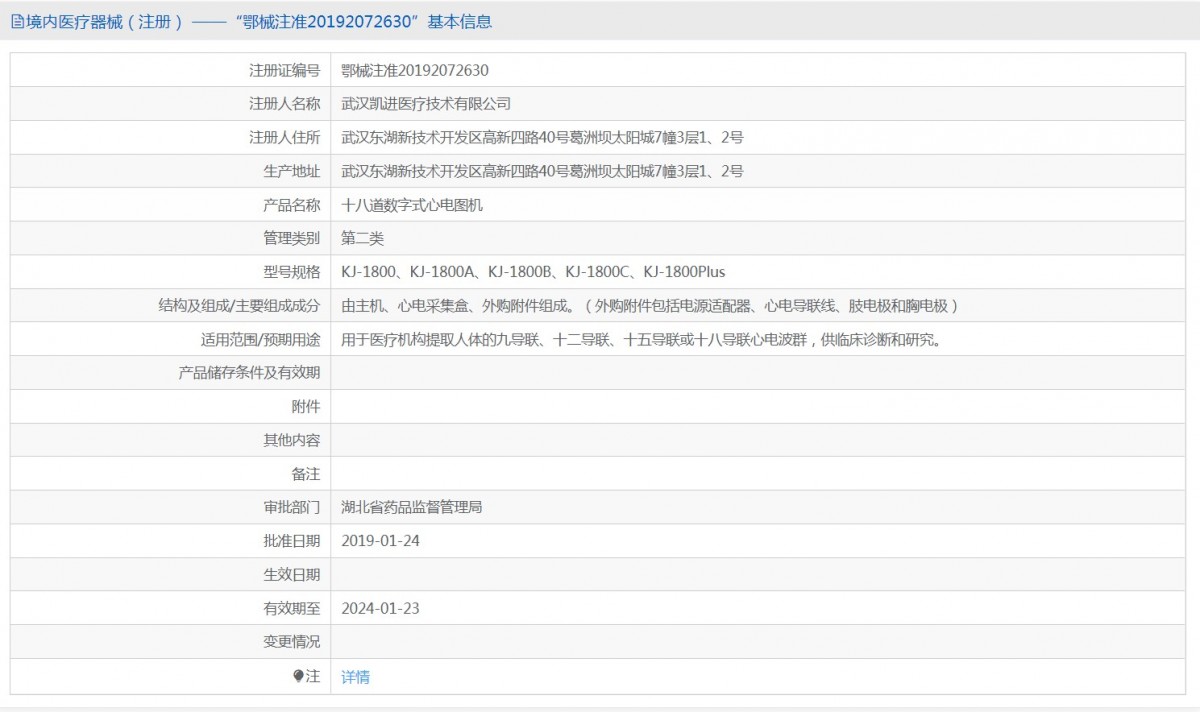Click the 附件 label
Viewport: 1200px width, 712px height.
coord(306,406)
